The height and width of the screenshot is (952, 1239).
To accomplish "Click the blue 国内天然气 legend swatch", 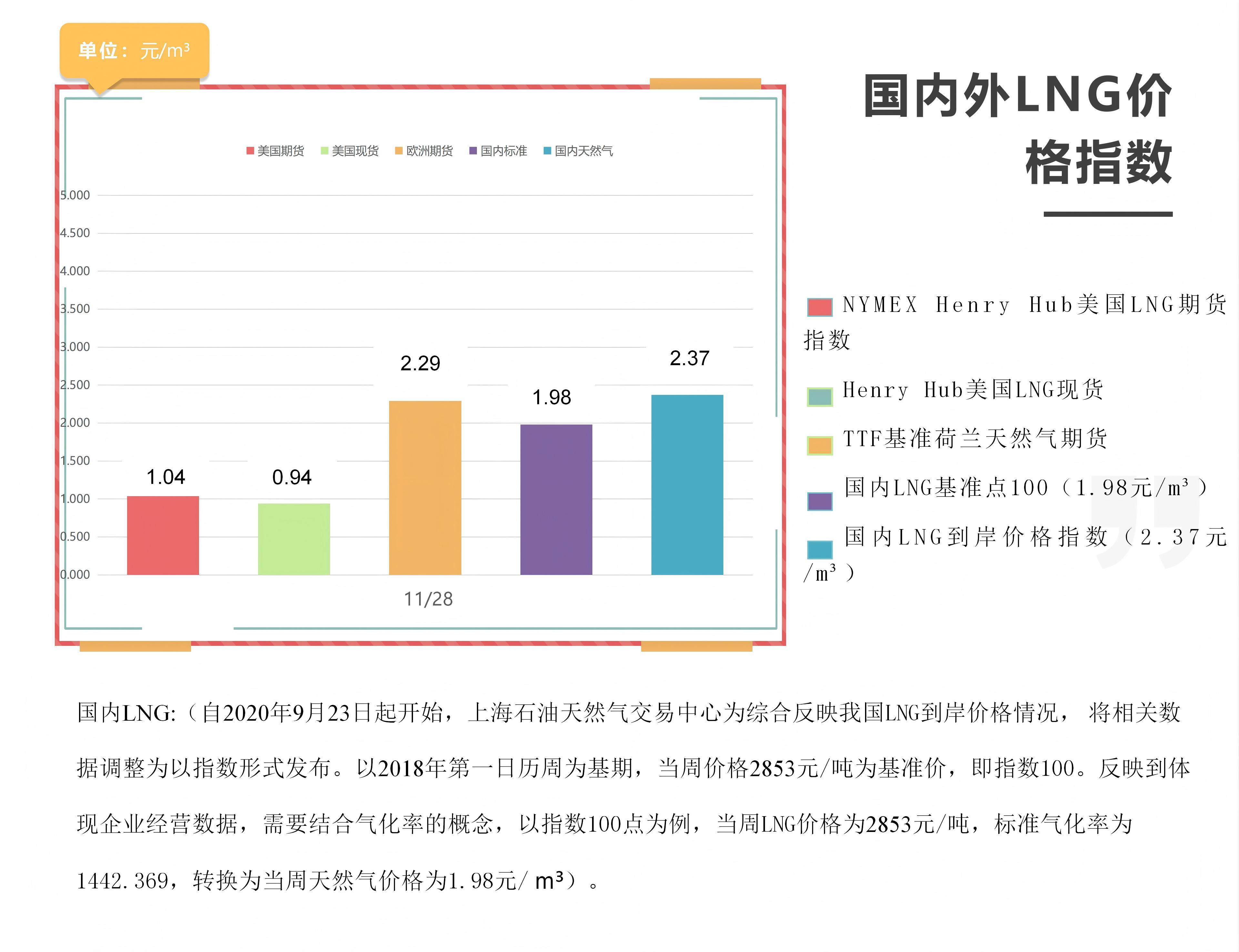I will pyautogui.click(x=547, y=151).
